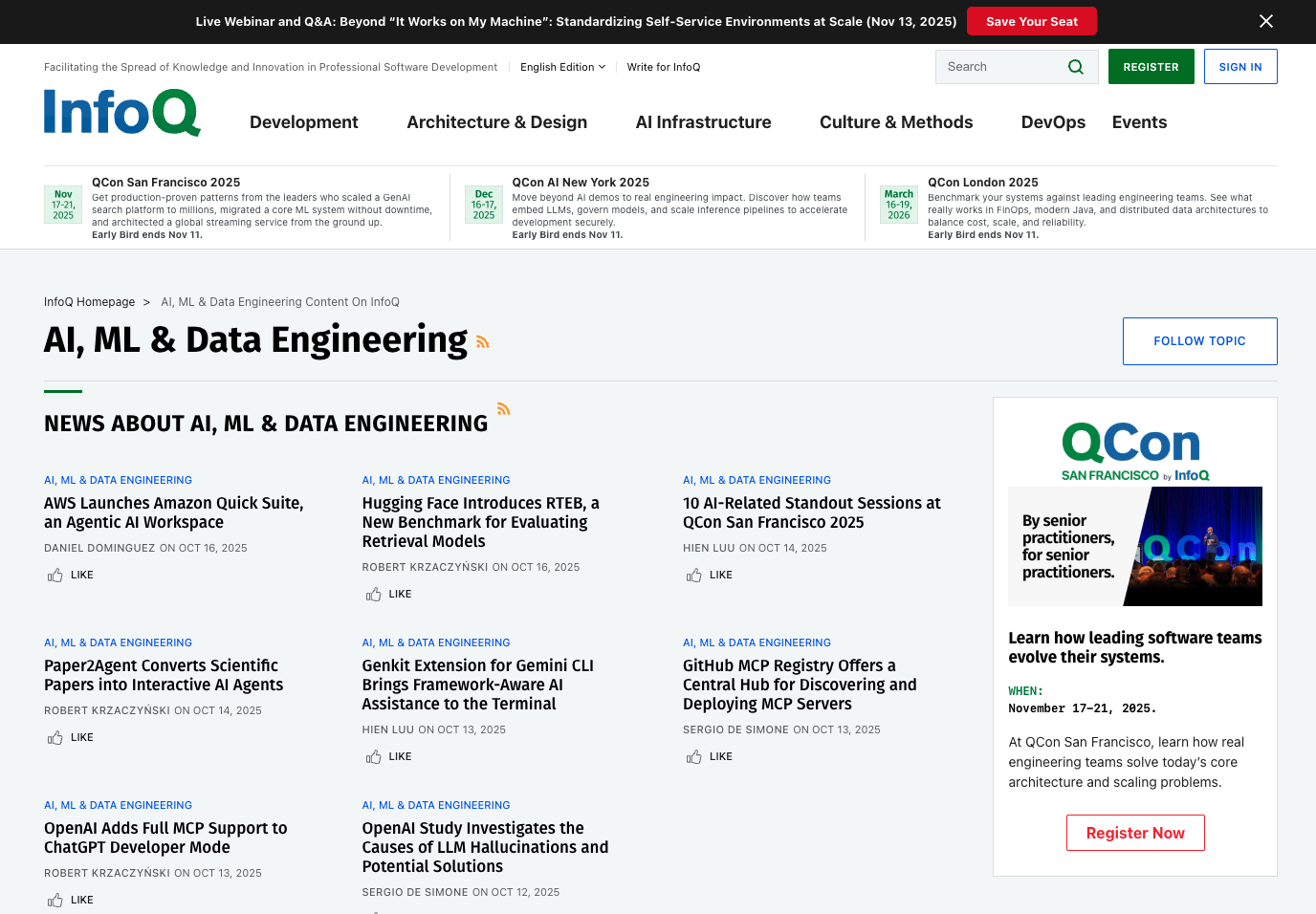This screenshot has height=914, width=1316.
Task: Click Register Now in the QCon ad
Action: tap(1135, 833)
